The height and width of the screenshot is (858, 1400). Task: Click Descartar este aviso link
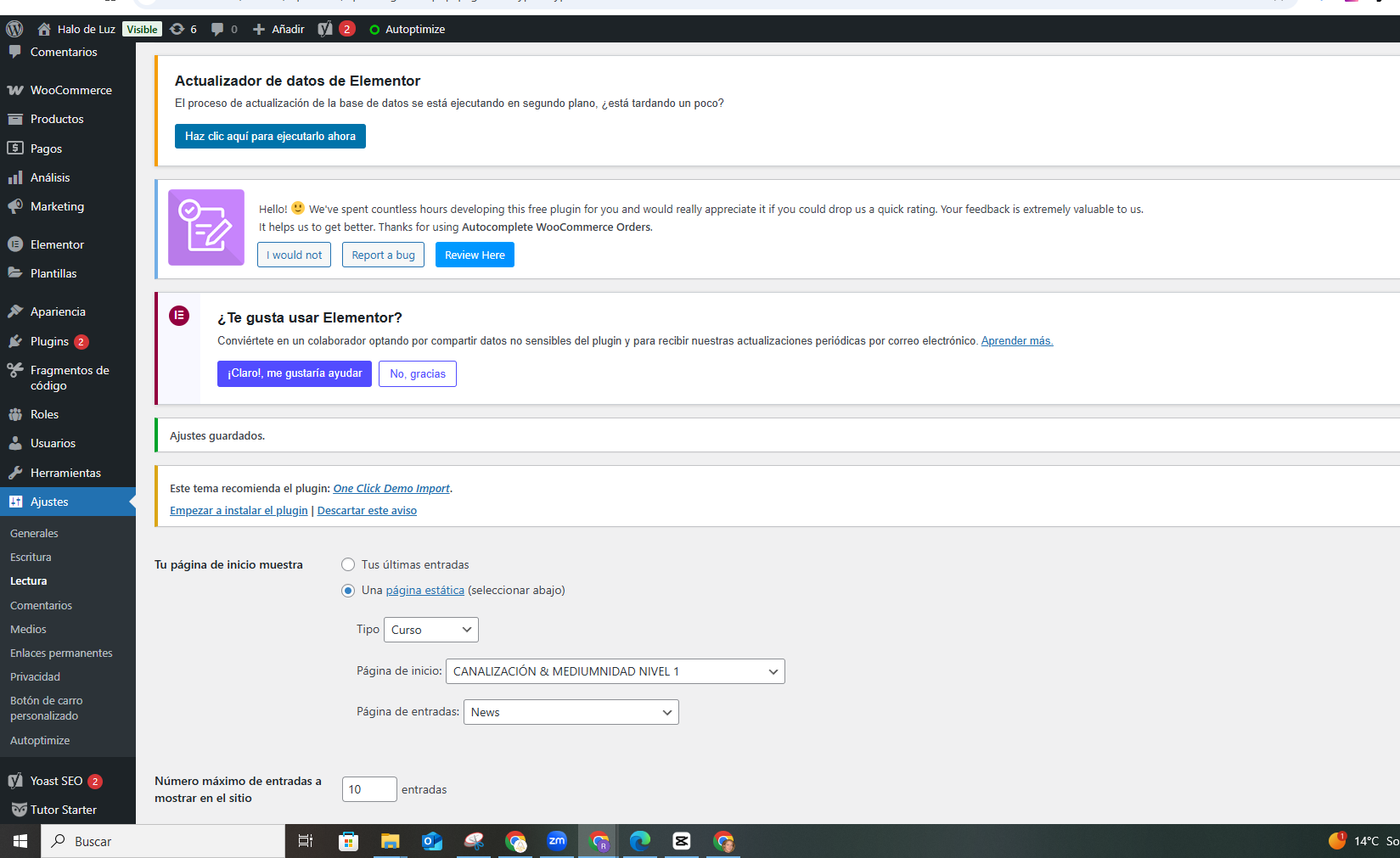coord(367,511)
